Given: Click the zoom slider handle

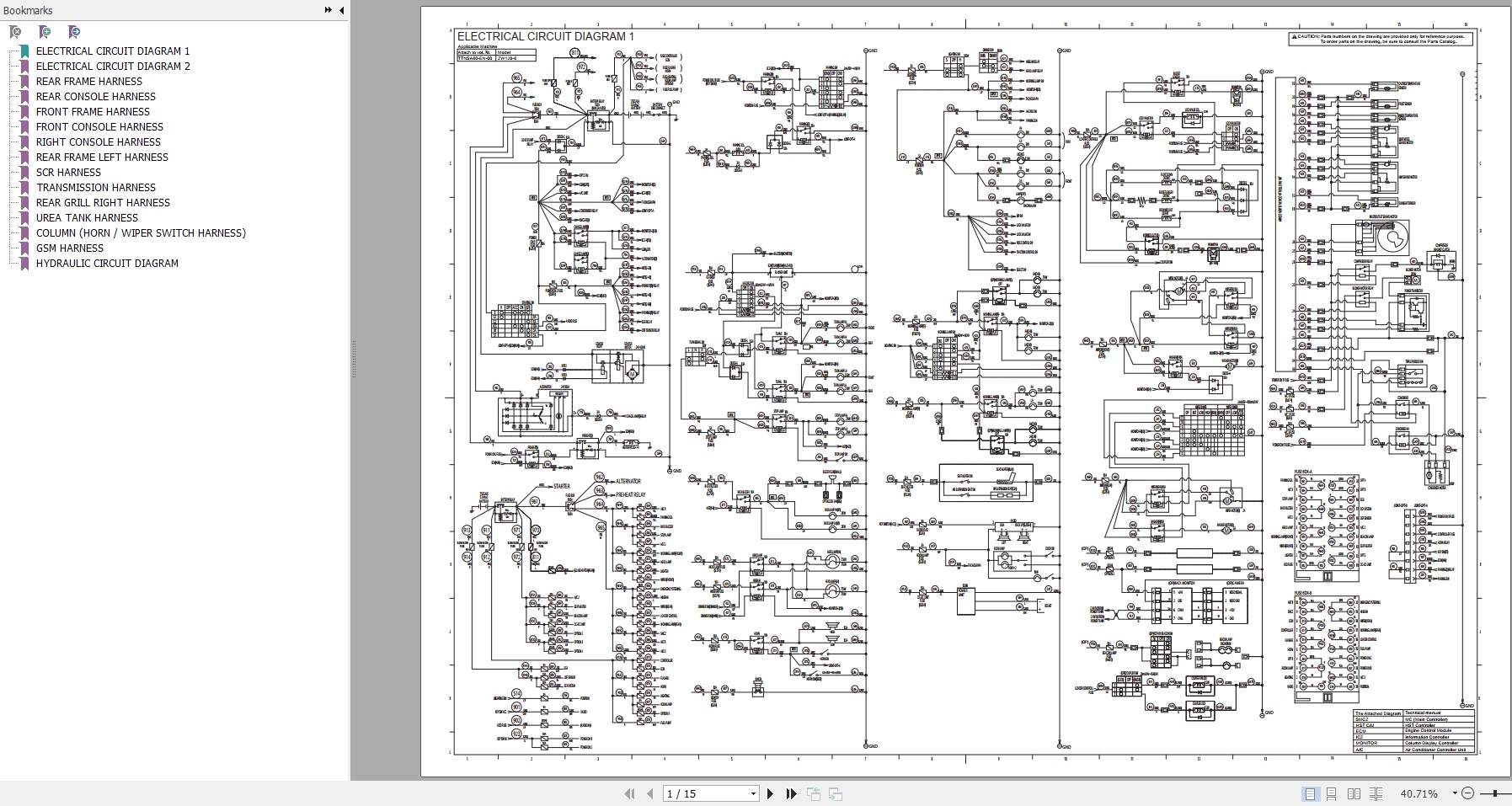Looking at the screenshot, I should coord(1495,793).
